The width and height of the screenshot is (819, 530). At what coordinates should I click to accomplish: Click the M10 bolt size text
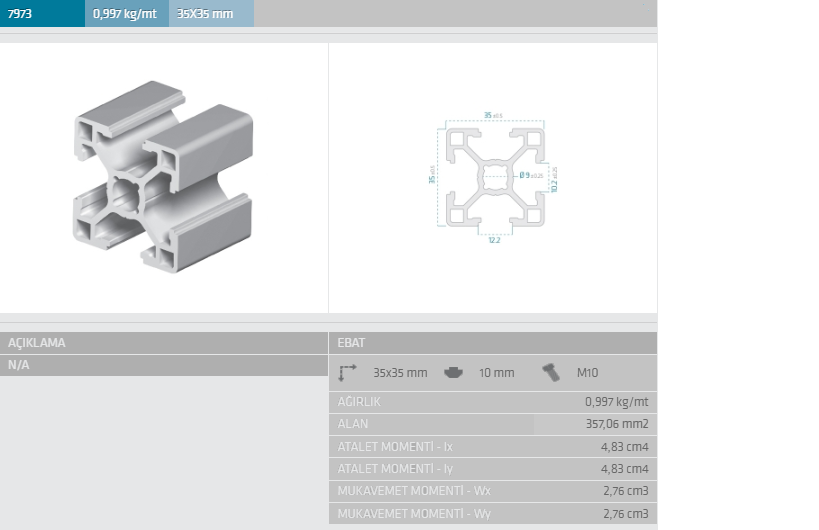click(587, 373)
